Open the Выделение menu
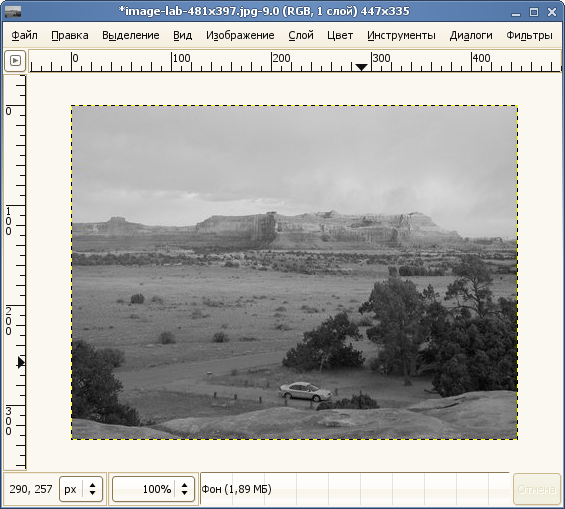The height and width of the screenshot is (509, 565). (131, 35)
